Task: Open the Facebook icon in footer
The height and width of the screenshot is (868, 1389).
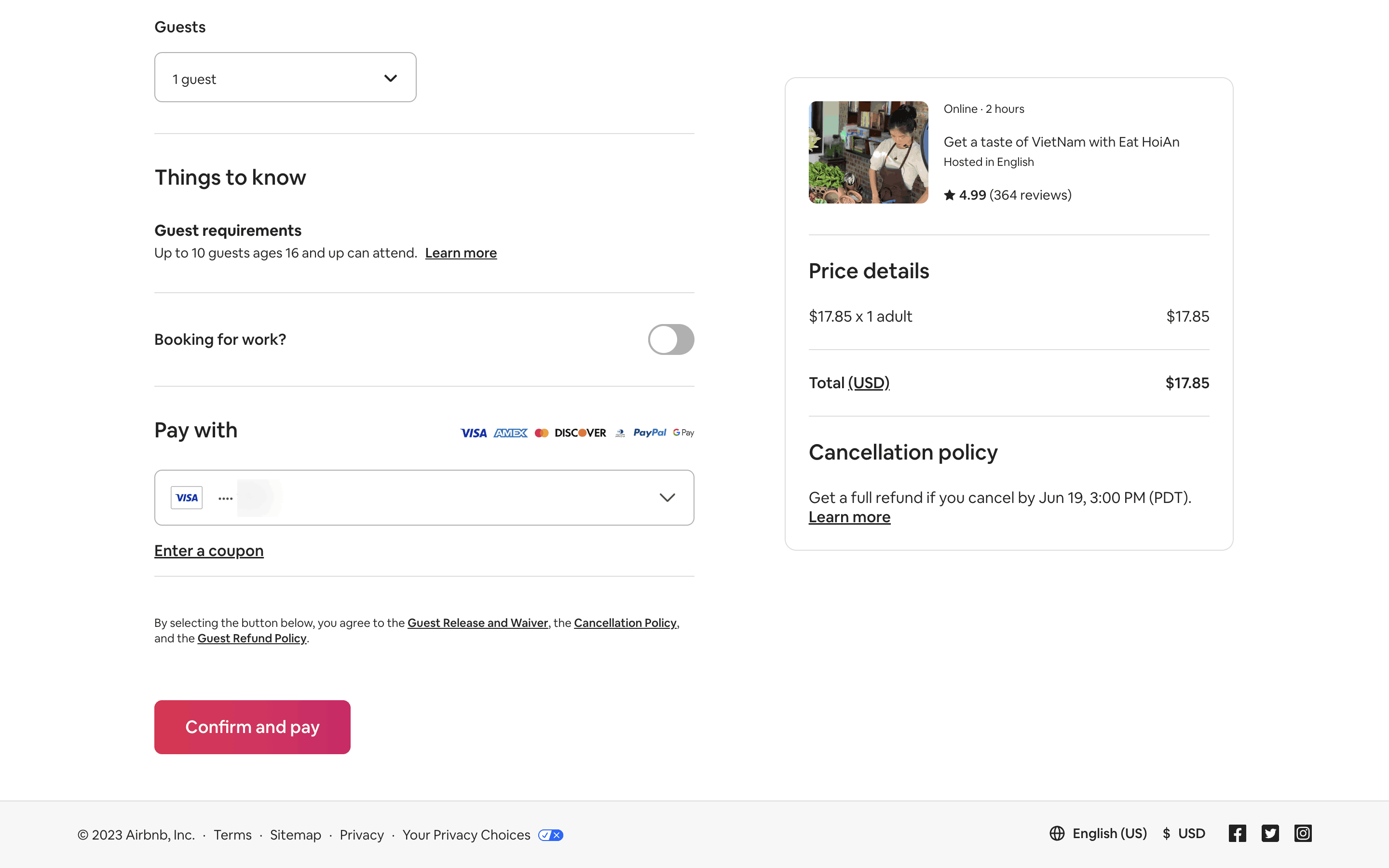Action: (x=1237, y=834)
